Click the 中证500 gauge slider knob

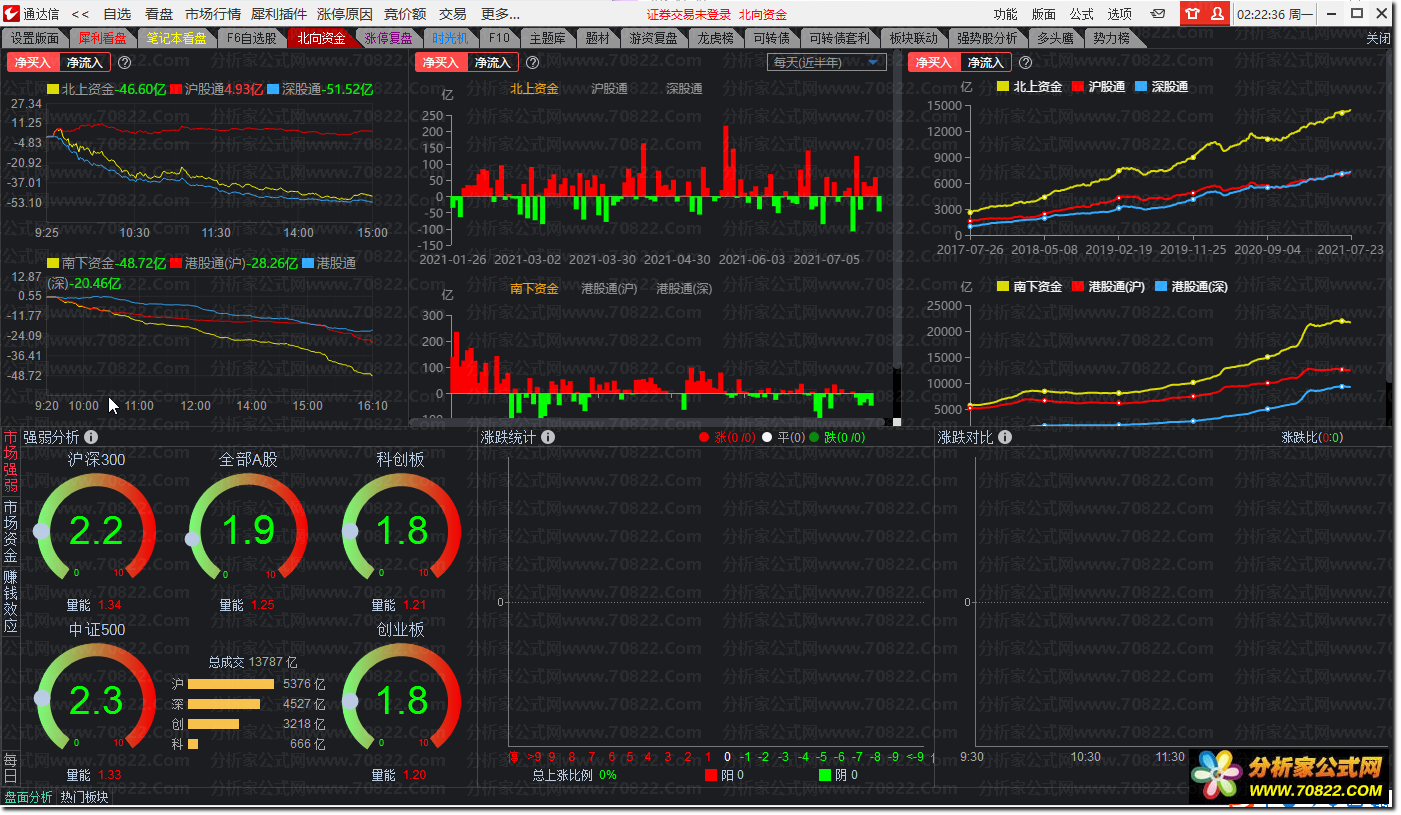pos(42,699)
